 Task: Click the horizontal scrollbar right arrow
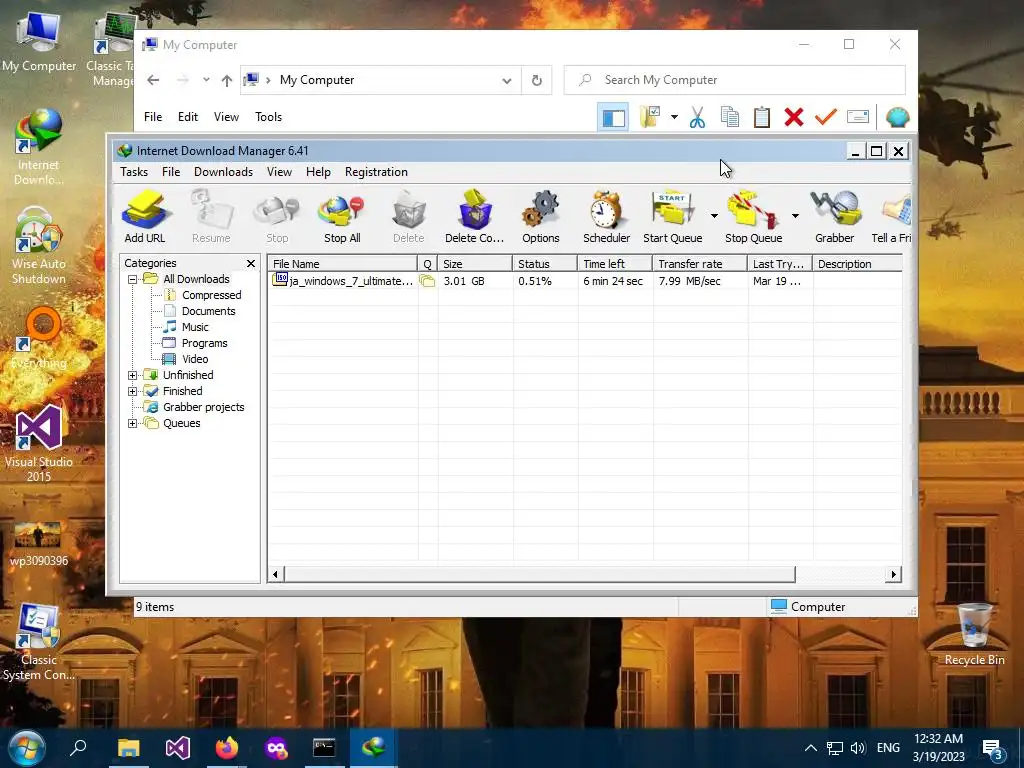click(893, 575)
